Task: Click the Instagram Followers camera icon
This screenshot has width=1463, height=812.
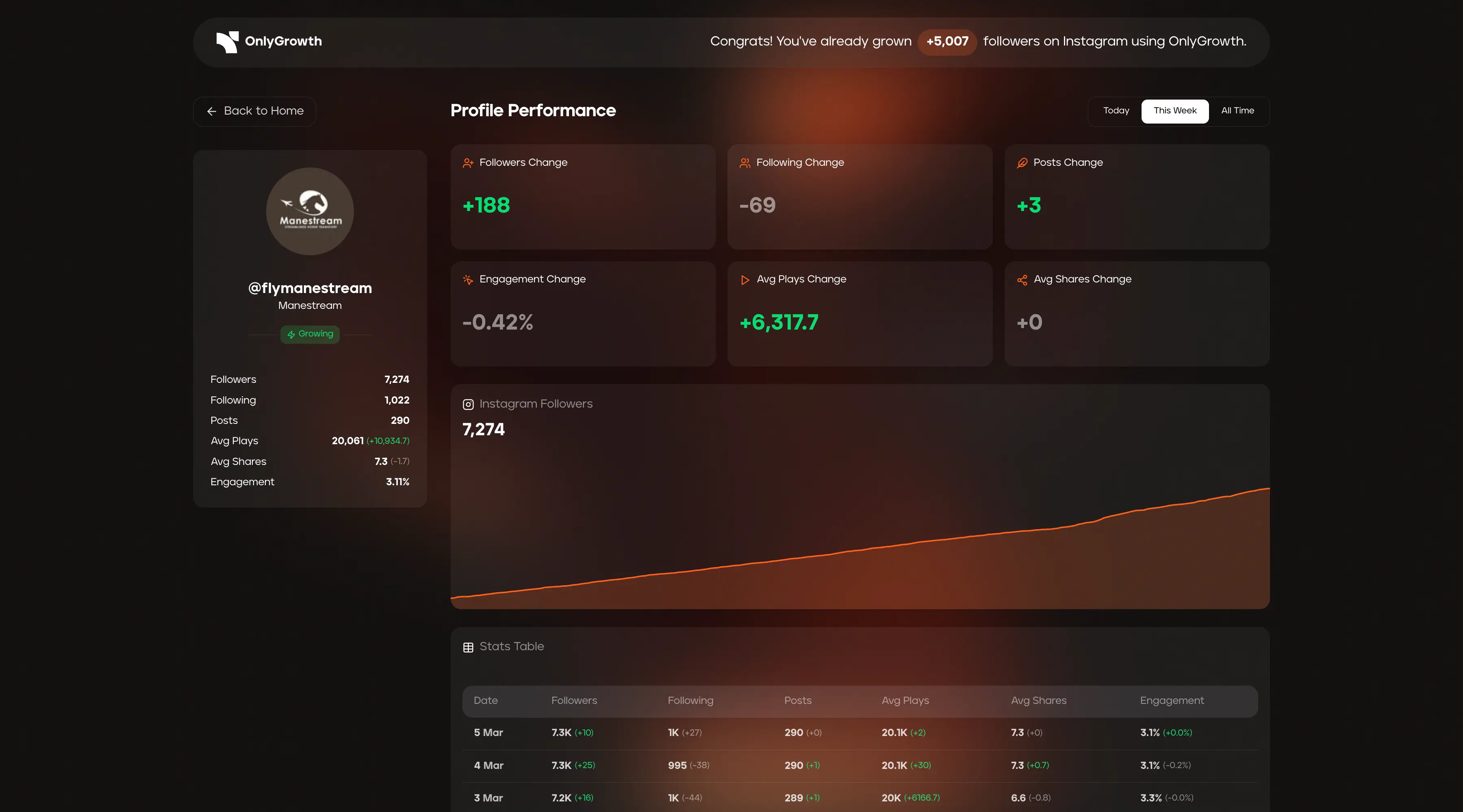Action: [468, 404]
